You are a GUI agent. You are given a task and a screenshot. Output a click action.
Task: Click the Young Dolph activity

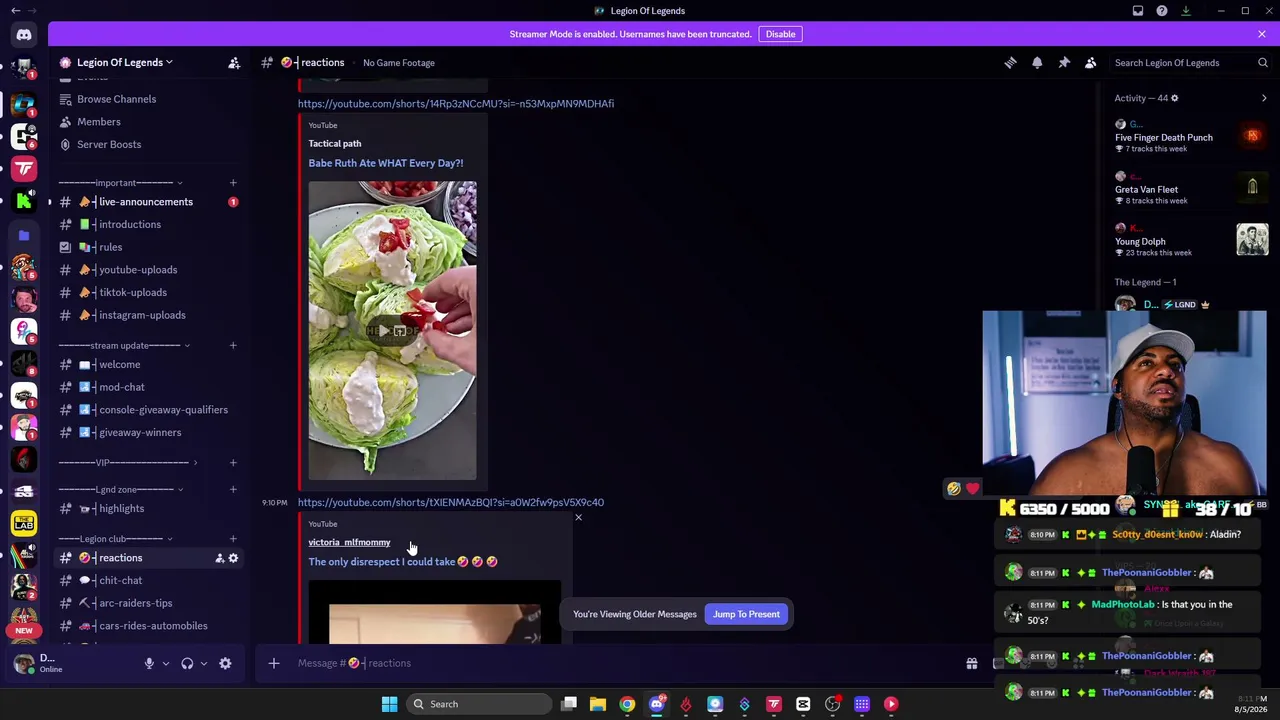click(1190, 241)
